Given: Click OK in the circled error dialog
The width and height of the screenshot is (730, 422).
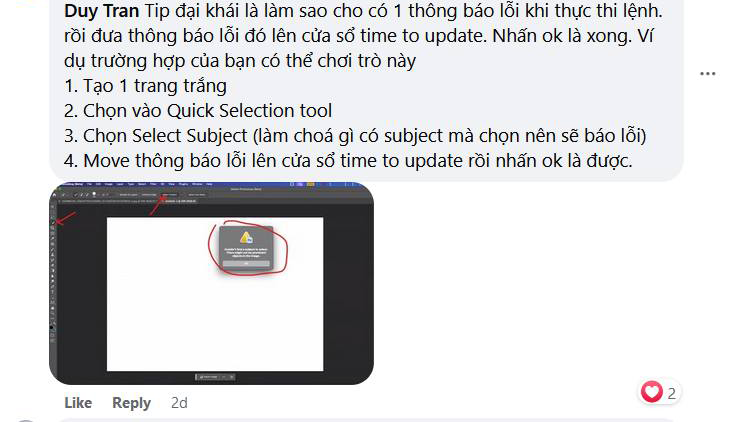Looking at the screenshot, I should (x=246, y=264).
